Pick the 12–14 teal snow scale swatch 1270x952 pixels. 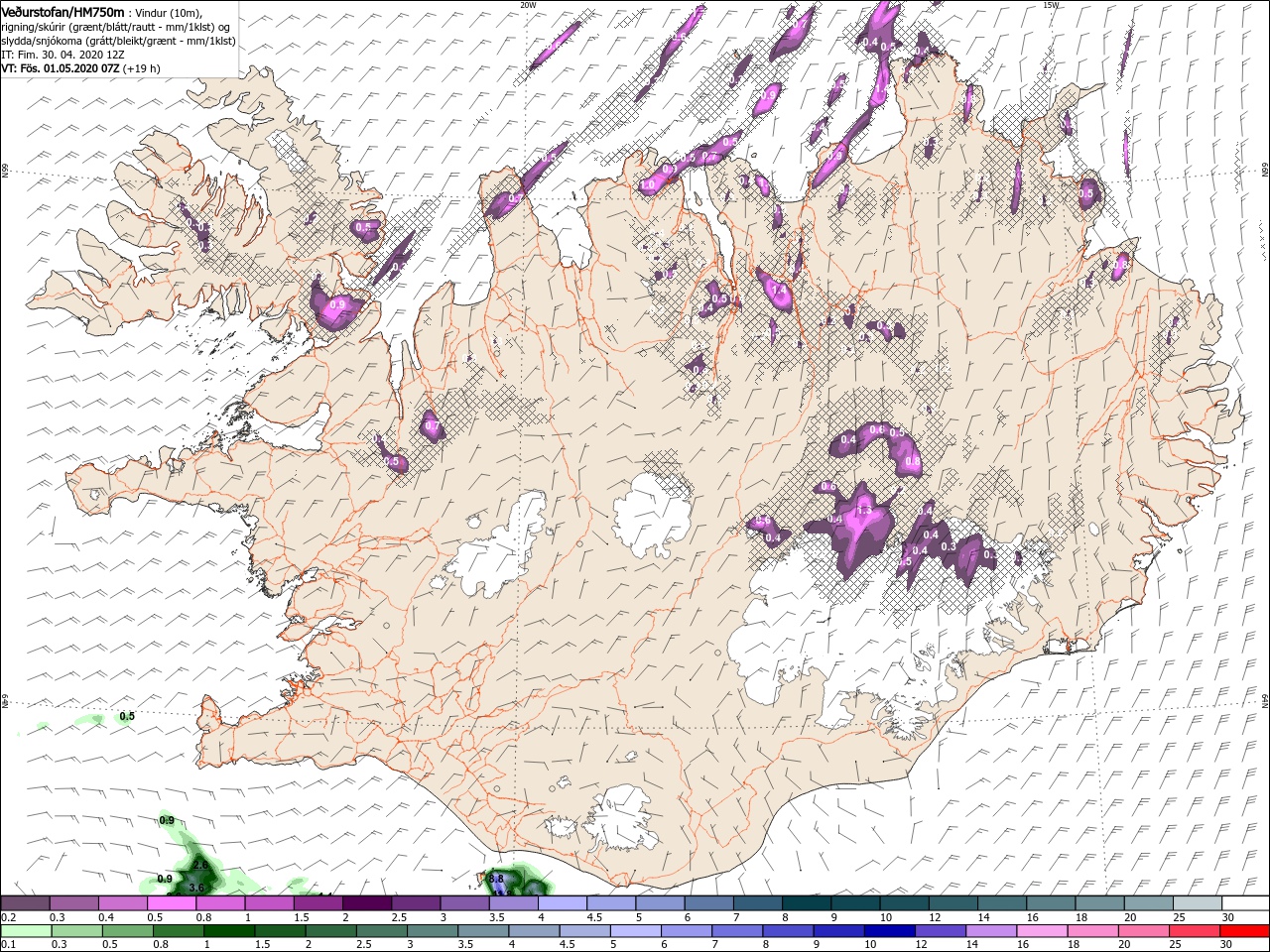point(952,902)
